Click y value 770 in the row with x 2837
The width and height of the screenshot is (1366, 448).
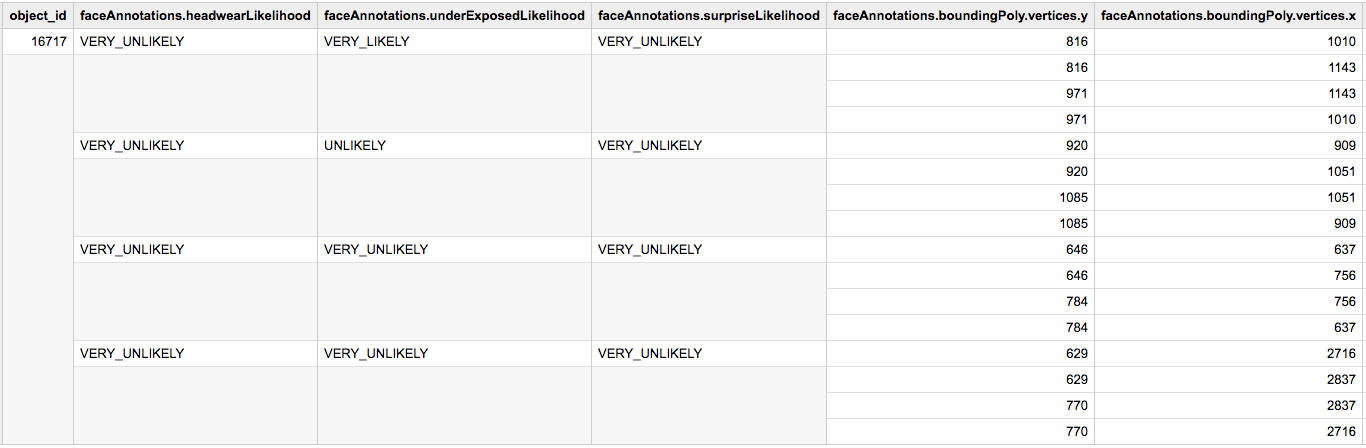tap(1073, 406)
